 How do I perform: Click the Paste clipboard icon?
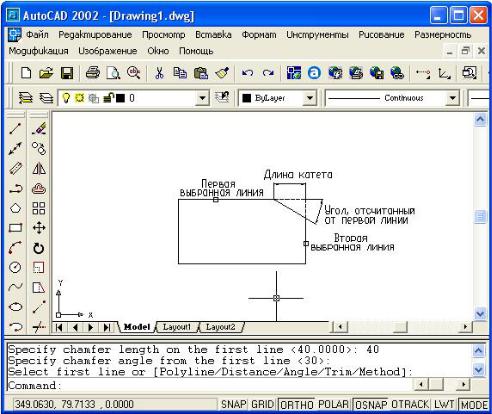pyautogui.click(x=201, y=73)
